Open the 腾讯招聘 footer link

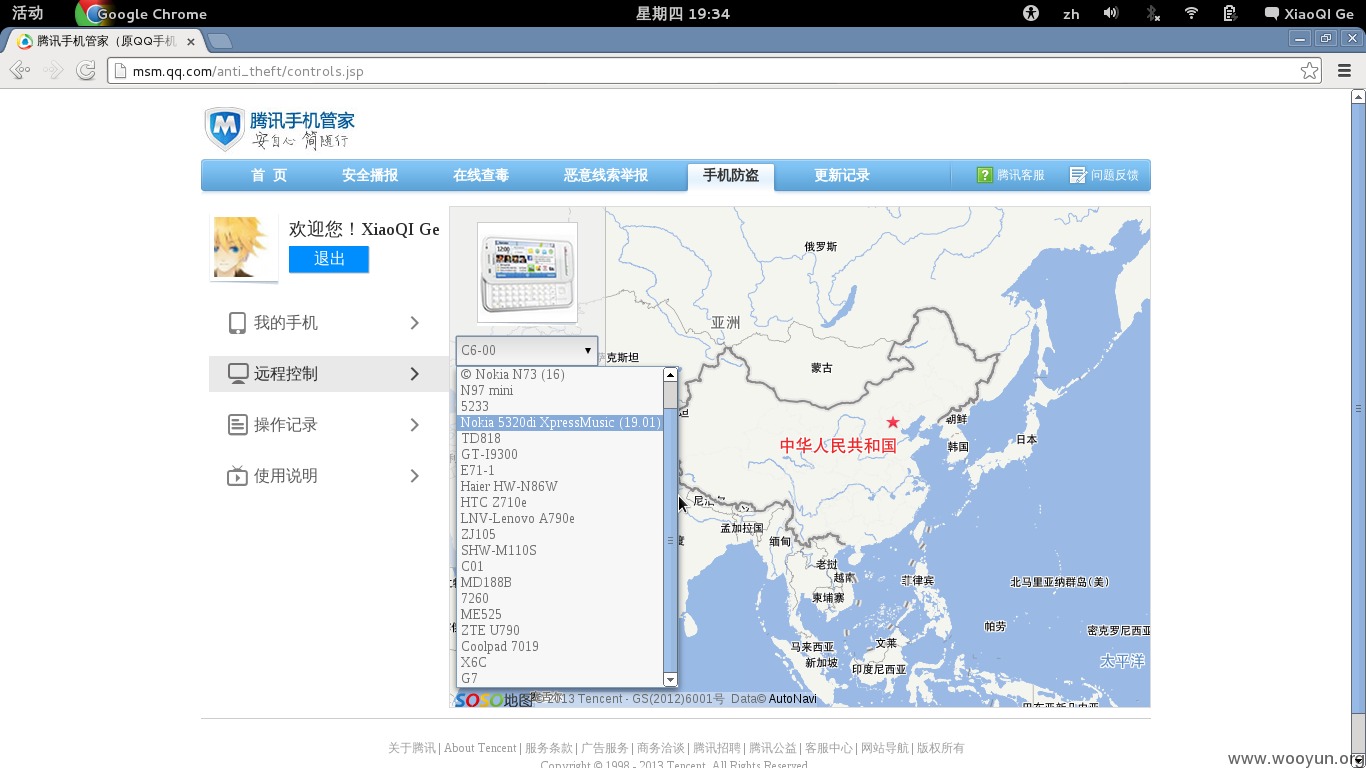[717, 748]
